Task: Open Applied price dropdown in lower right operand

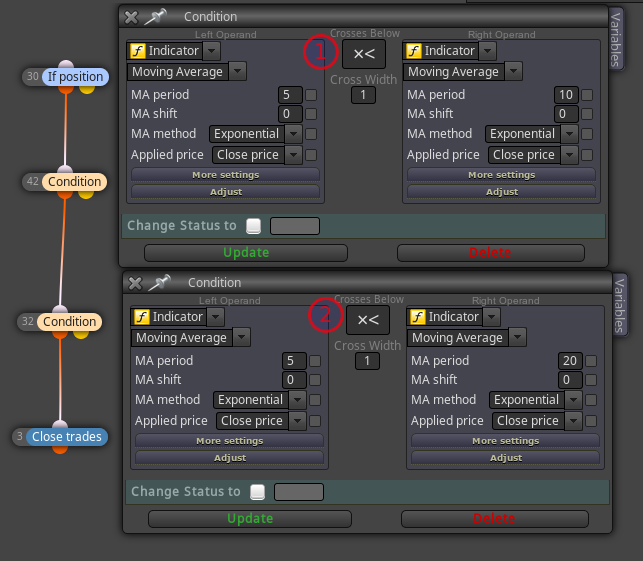Action: (574, 421)
